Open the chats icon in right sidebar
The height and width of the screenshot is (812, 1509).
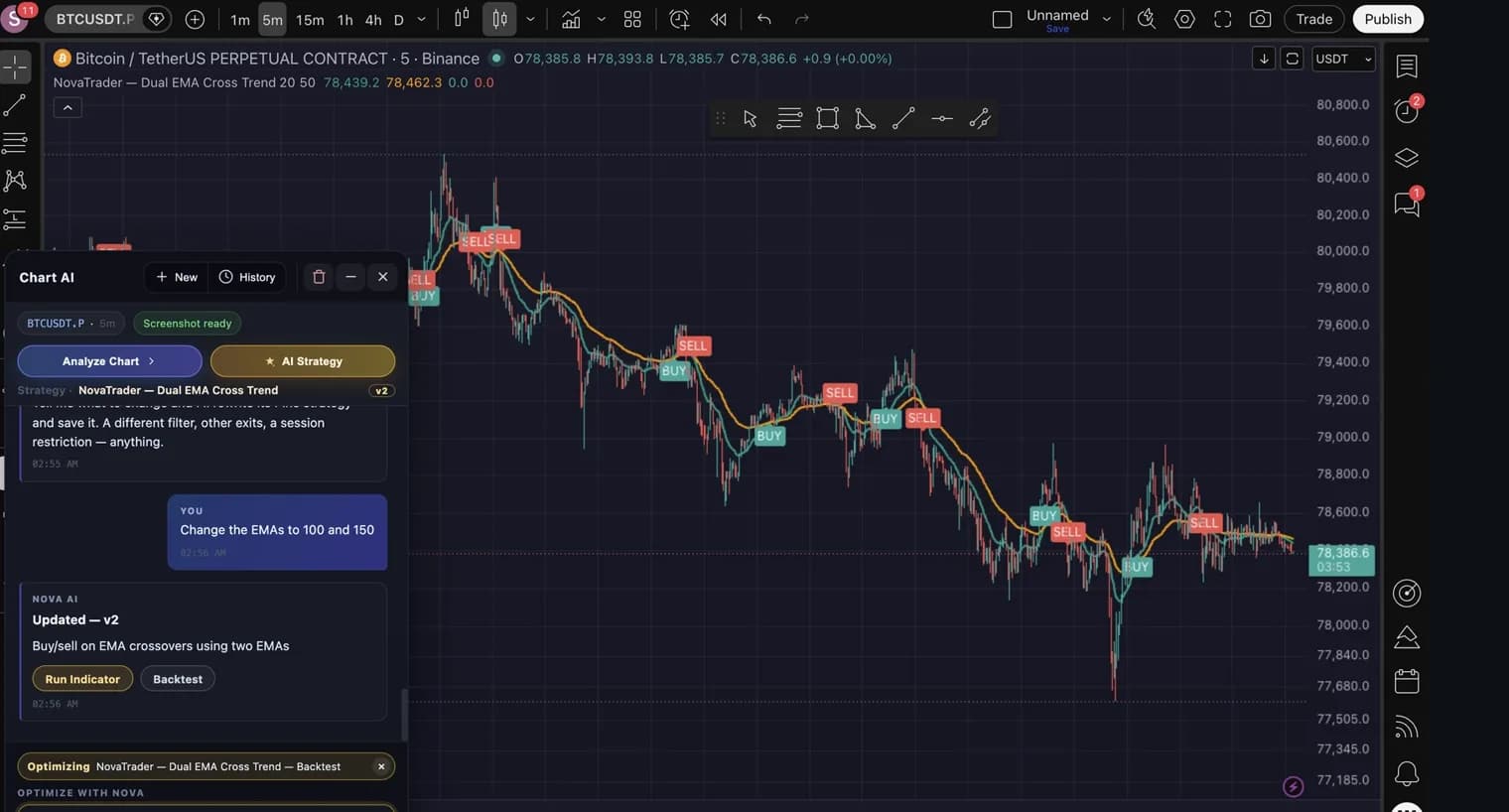coord(1407,203)
